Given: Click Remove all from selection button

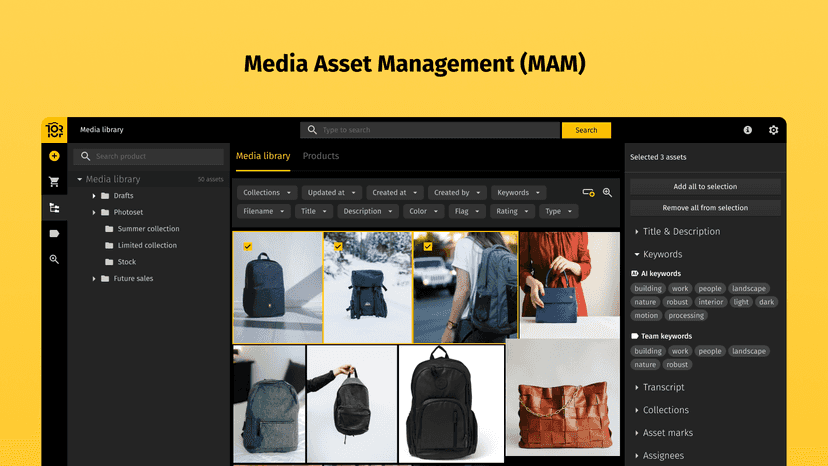Looking at the screenshot, I should [705, 208].
